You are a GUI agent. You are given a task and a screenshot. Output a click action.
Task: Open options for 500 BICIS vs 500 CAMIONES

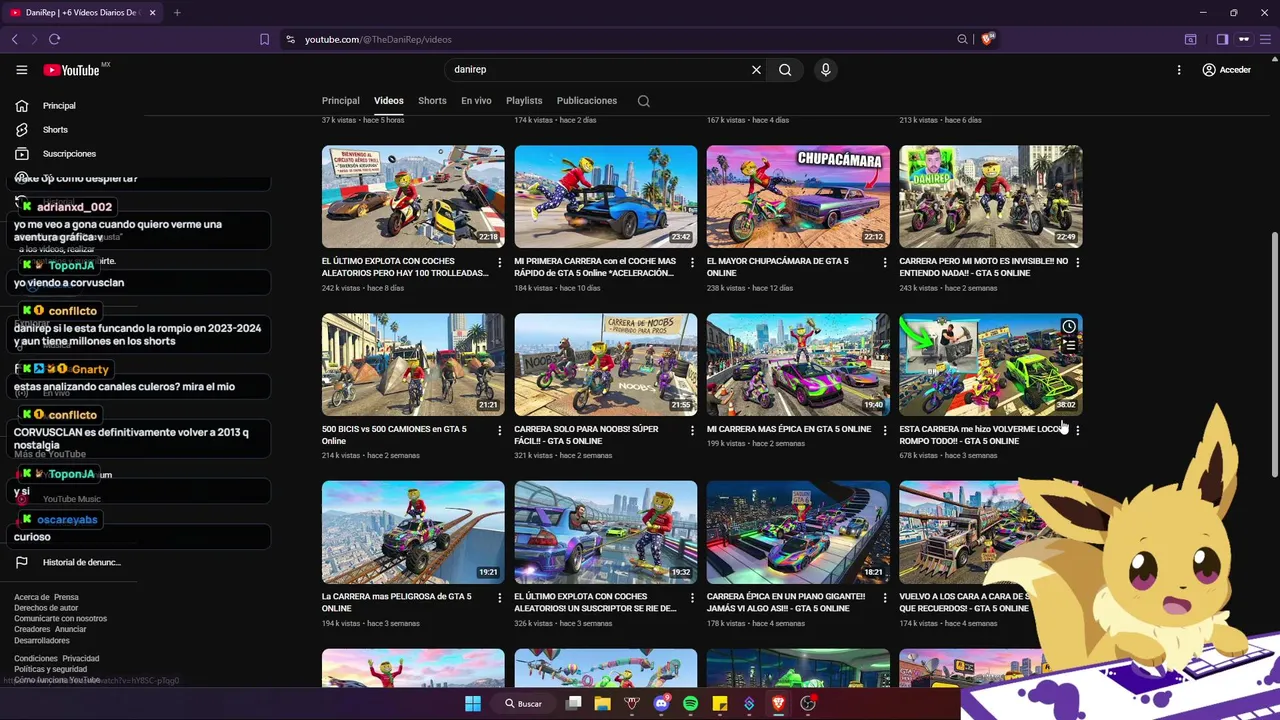pyautogui.click(x=500, y=431)
